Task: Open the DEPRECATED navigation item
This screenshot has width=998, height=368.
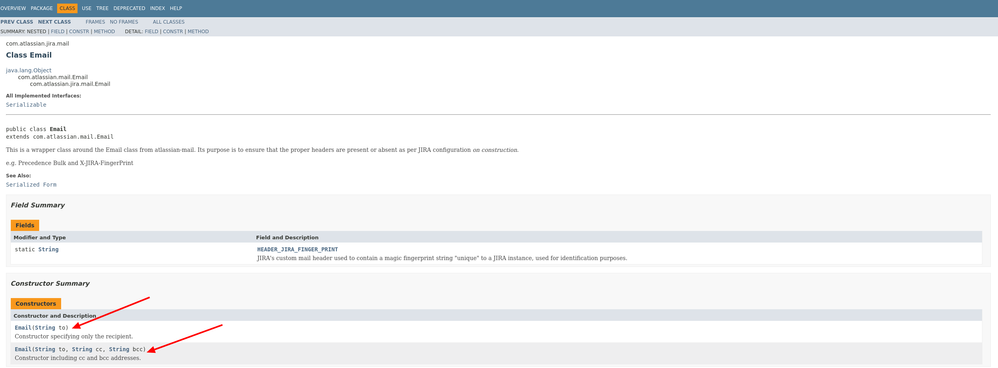Action: (129, 8)
